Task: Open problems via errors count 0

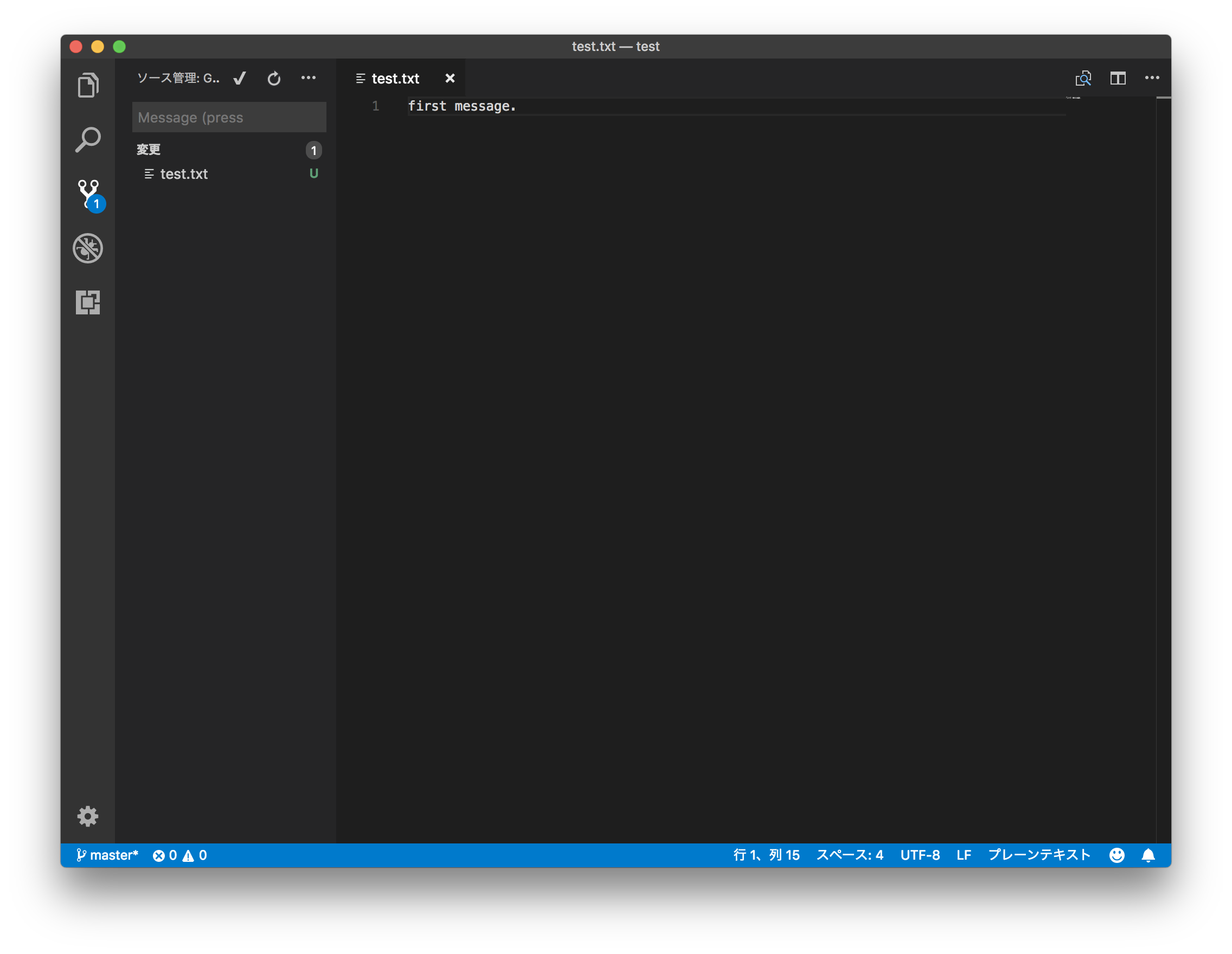Action: (165, 855)
